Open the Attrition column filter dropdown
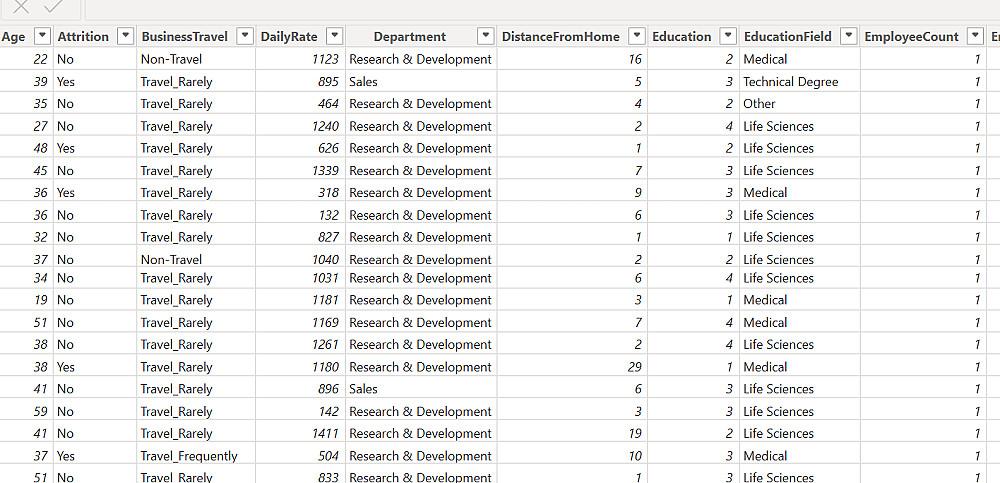This screenshot has width=1000, height=483. pyautogui.click(x=125, y=37)
